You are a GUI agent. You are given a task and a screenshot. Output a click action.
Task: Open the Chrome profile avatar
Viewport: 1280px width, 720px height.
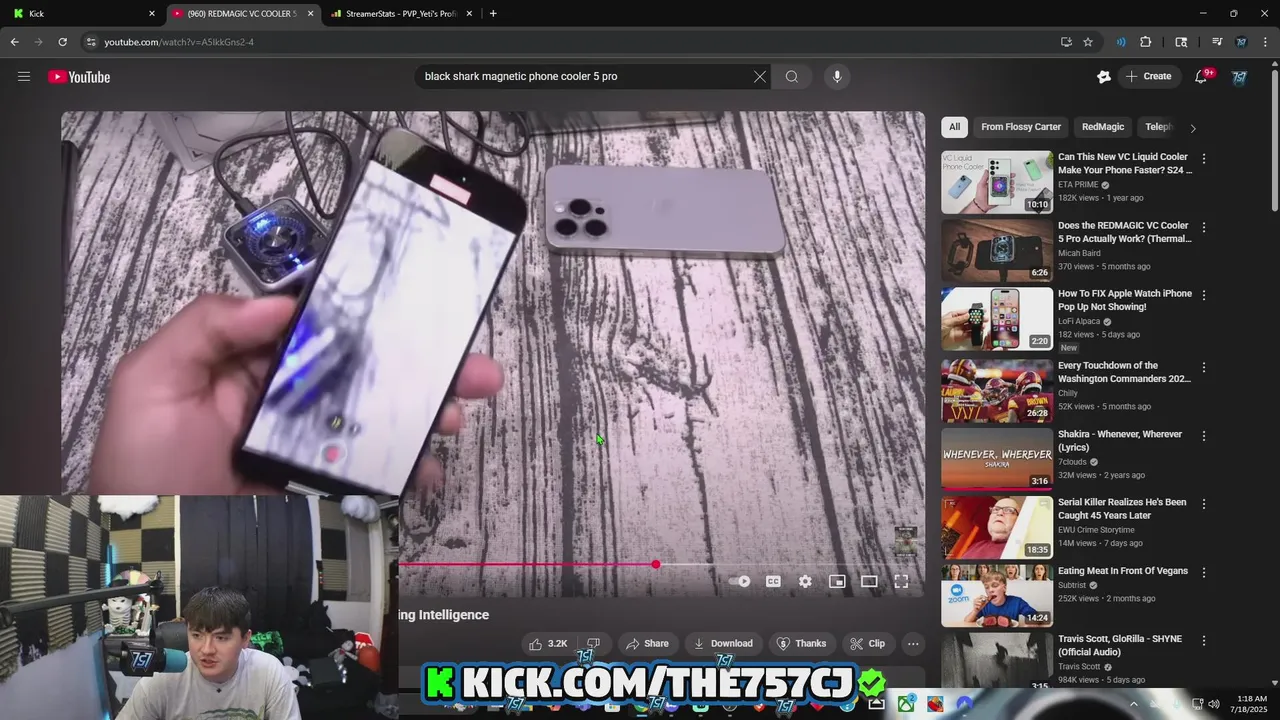pos(1241,42)
